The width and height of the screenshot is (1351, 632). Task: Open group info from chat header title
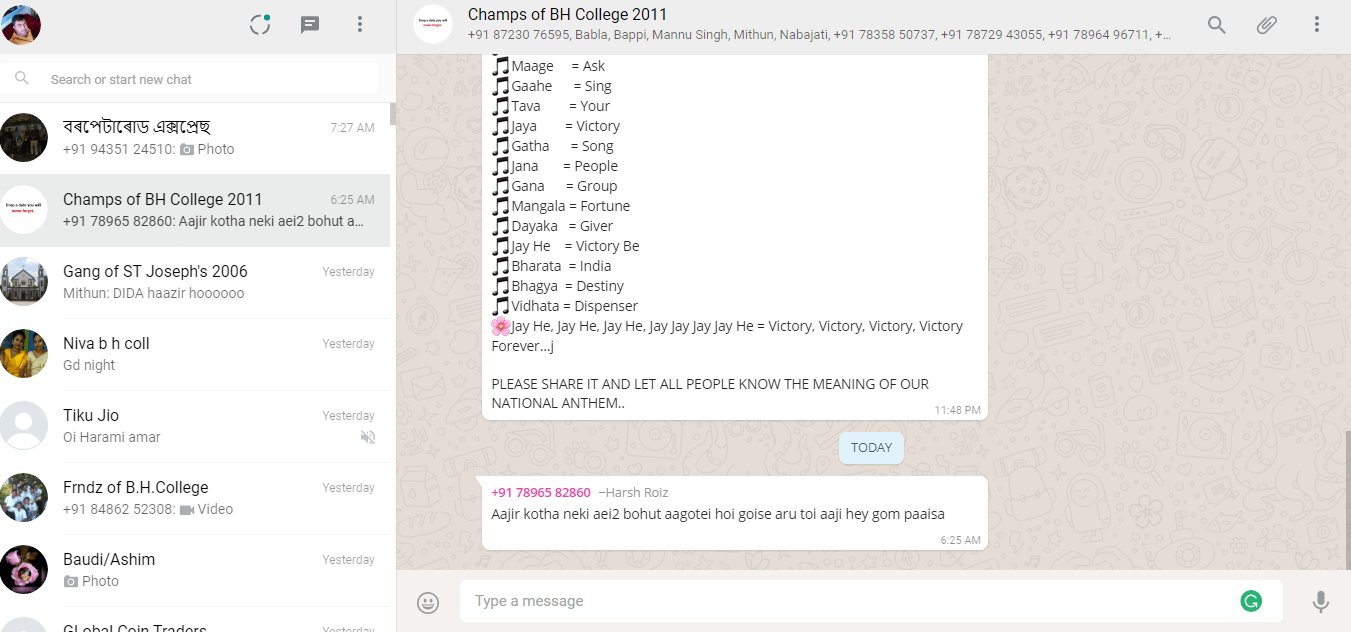pyautogui.click(x=567, y=15)
